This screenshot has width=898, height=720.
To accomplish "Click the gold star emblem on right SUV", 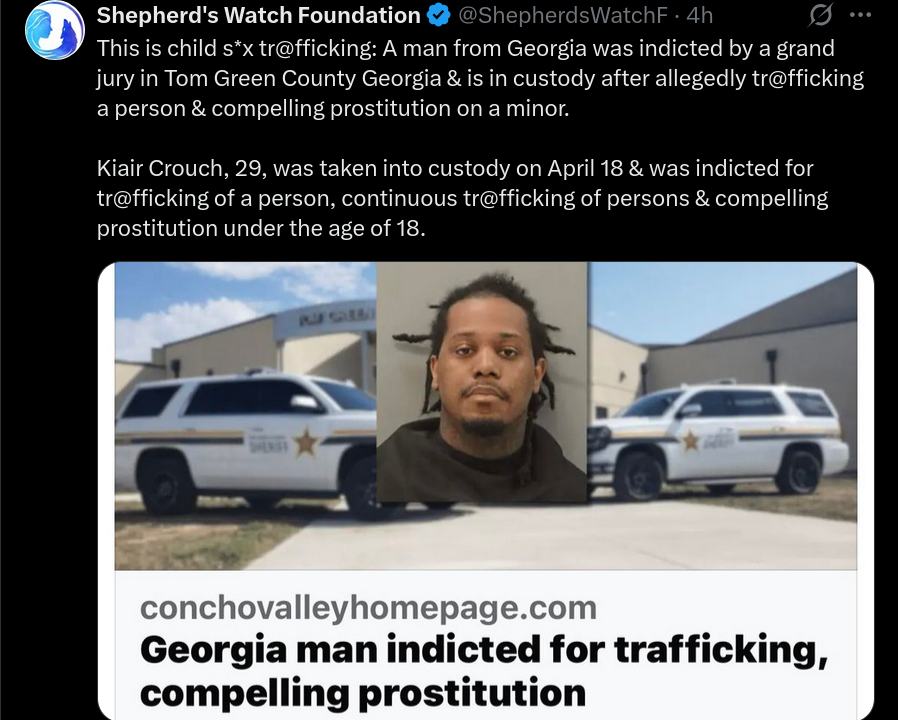I will pos(690,440).
